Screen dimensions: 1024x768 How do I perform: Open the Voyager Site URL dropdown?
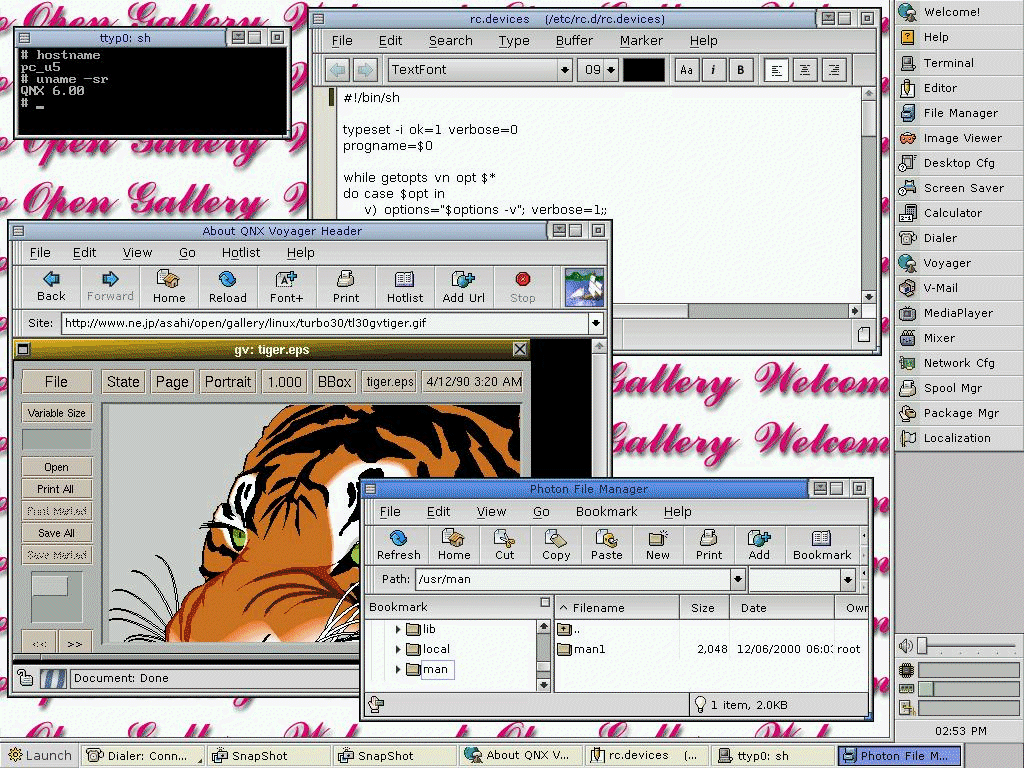(596, 323)
